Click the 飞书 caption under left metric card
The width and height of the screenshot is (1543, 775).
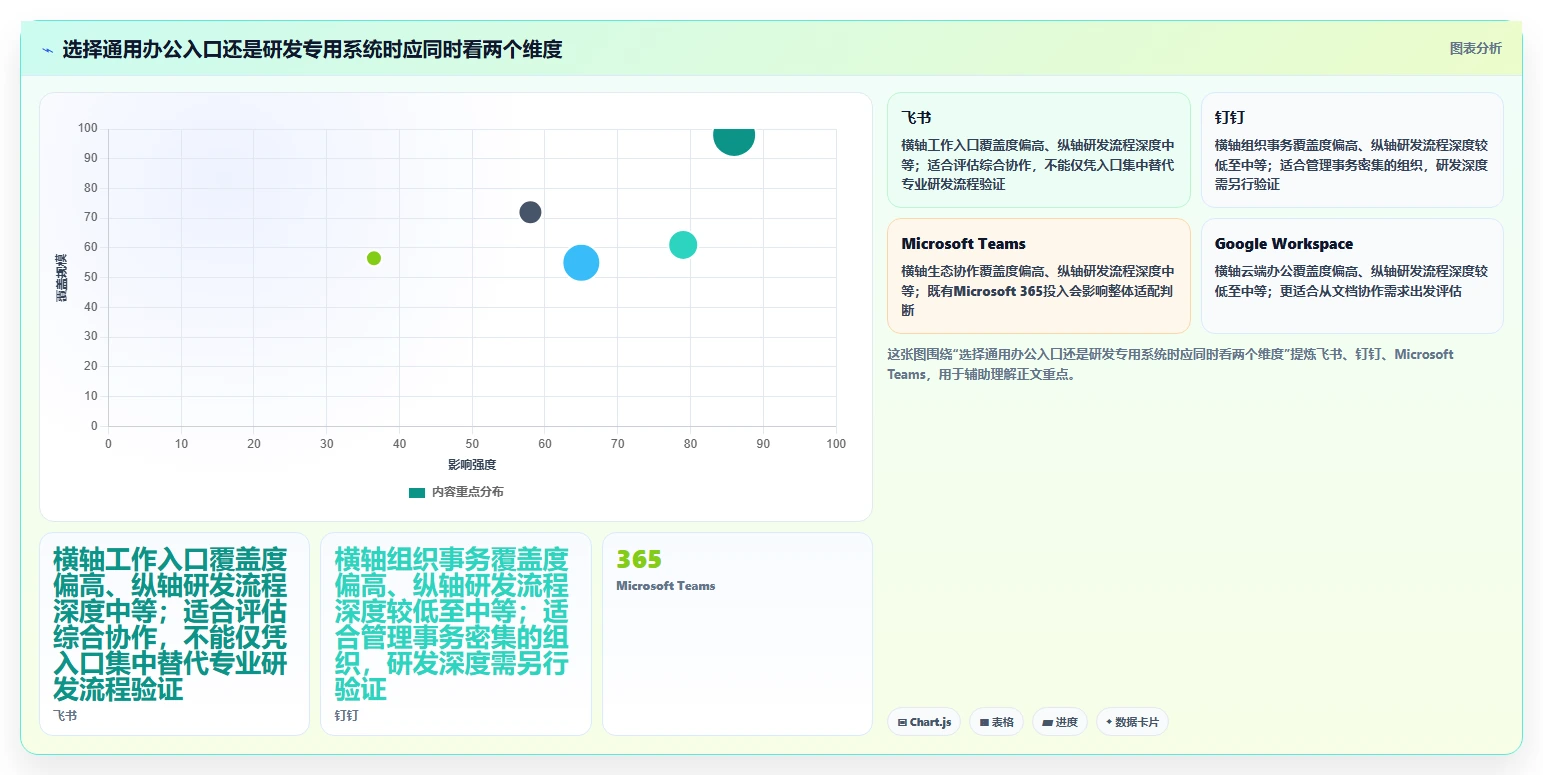(x=65, y=716)
